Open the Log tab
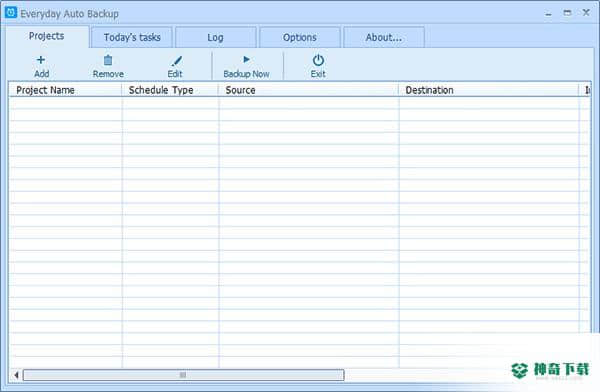This screenshot has width=600, height=392. pos(215,38)
